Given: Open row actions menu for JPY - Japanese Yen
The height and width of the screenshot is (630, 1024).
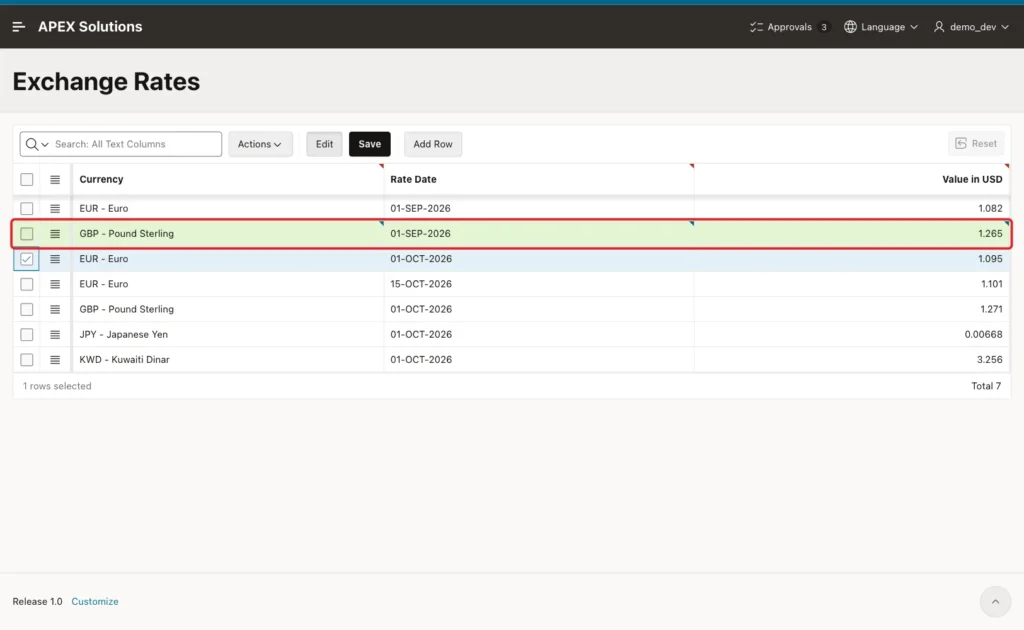Looking at the screenshot, I should [x=55, y=335].
